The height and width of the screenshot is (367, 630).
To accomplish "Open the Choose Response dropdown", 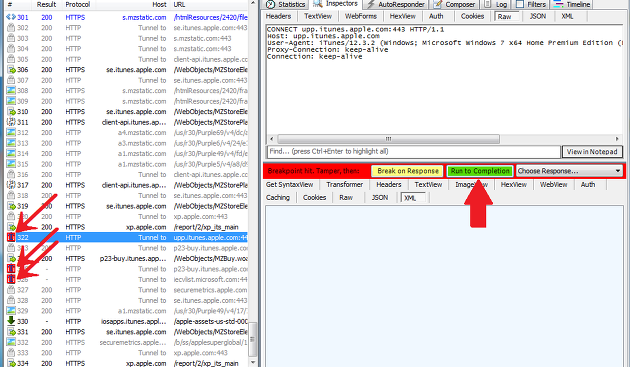I will (x=569, y=171).
